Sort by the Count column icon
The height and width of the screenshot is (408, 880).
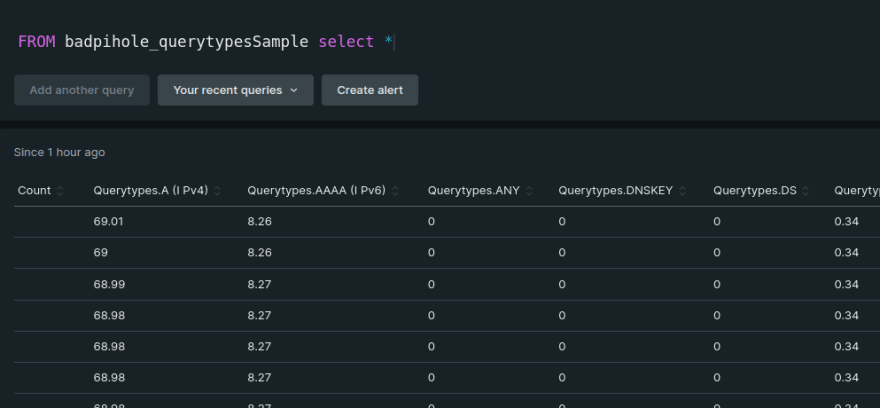60,191
